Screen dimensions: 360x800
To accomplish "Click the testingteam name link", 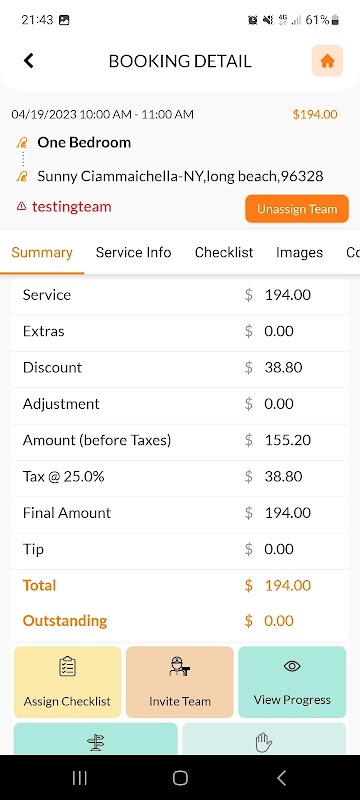I will click(x=71, y=207).
